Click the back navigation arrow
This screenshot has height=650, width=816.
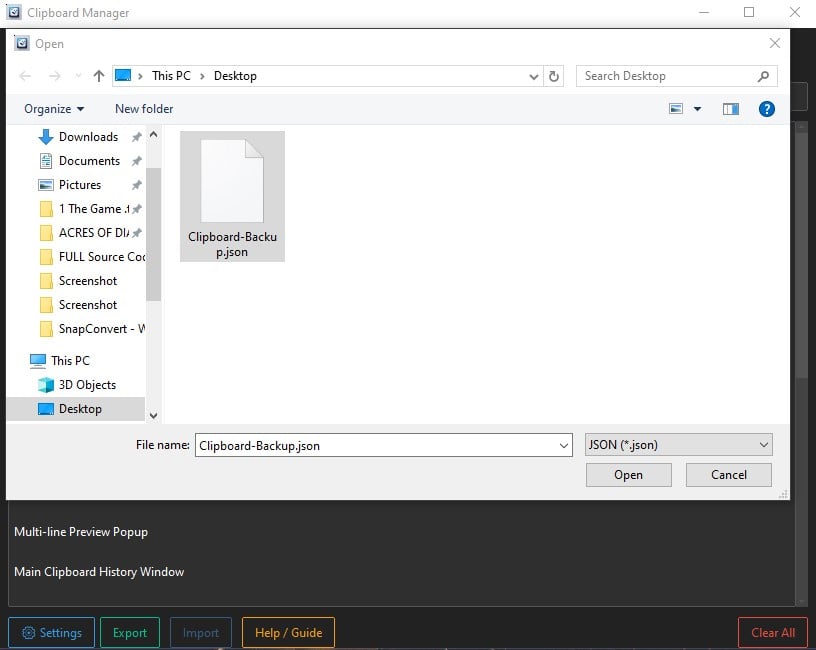[24, 75]
